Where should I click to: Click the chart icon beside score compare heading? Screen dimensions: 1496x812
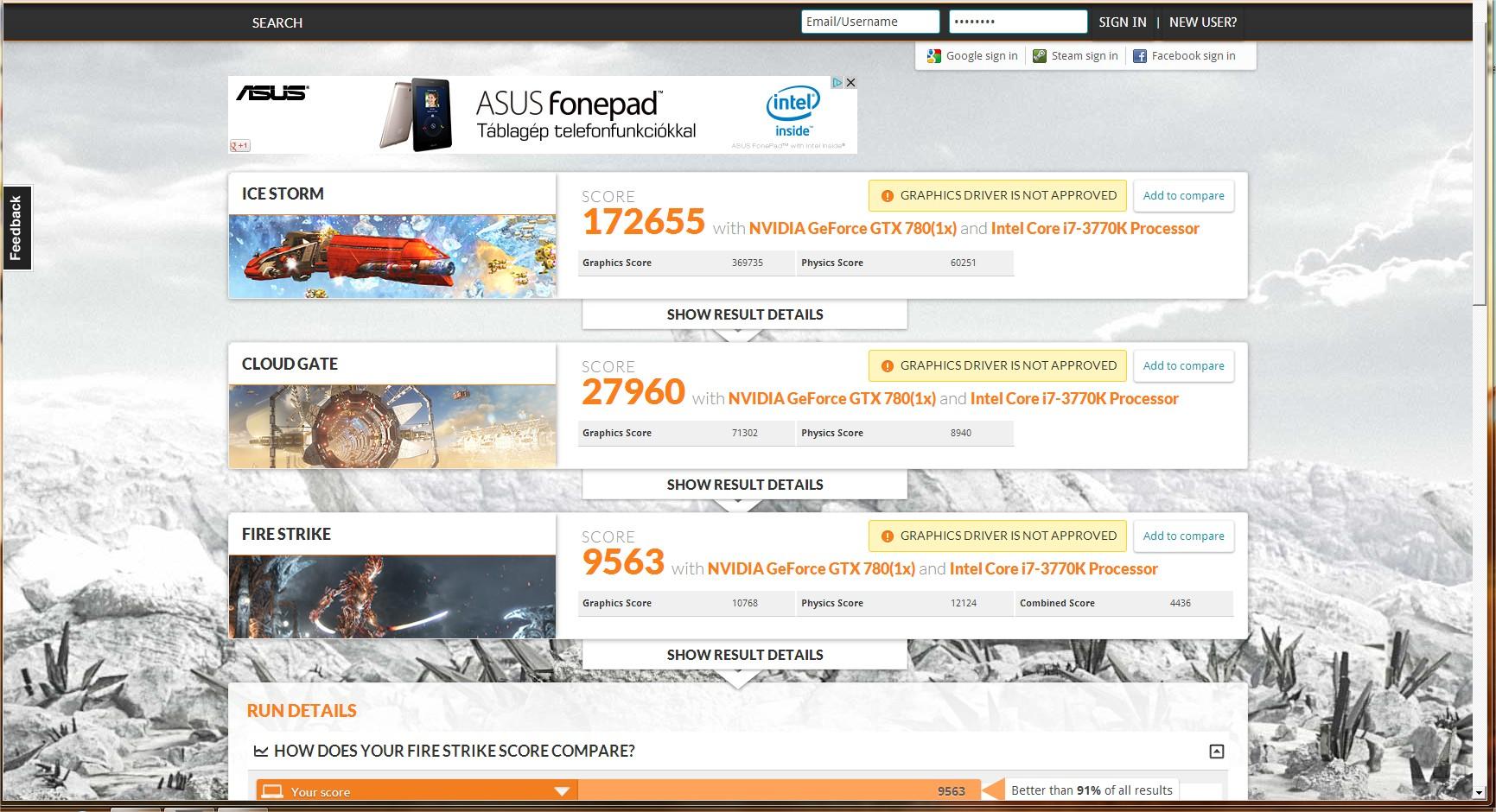(x=260, y=752)
